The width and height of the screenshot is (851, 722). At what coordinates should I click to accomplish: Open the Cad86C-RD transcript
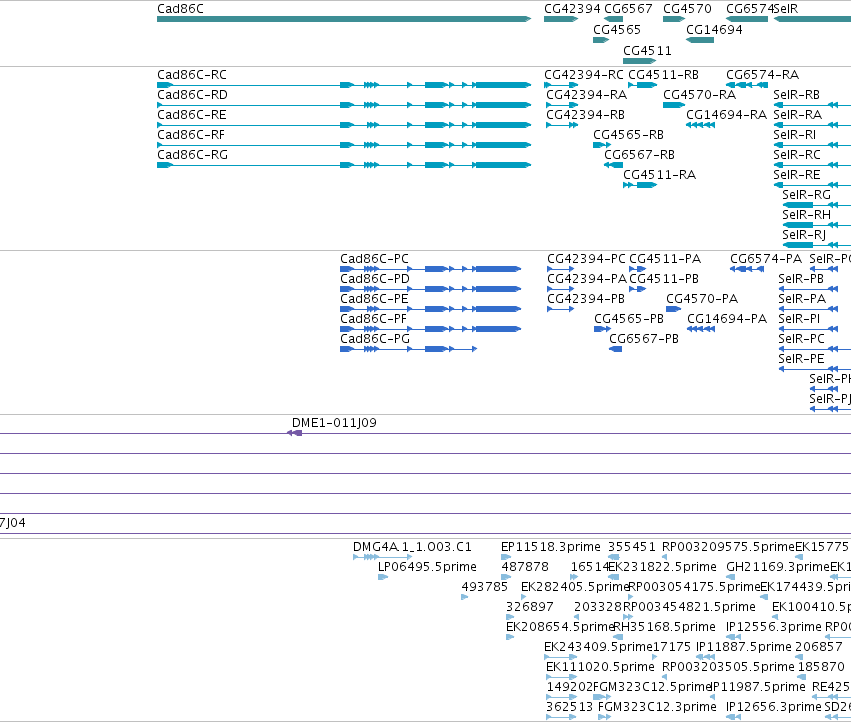(344, 105)
